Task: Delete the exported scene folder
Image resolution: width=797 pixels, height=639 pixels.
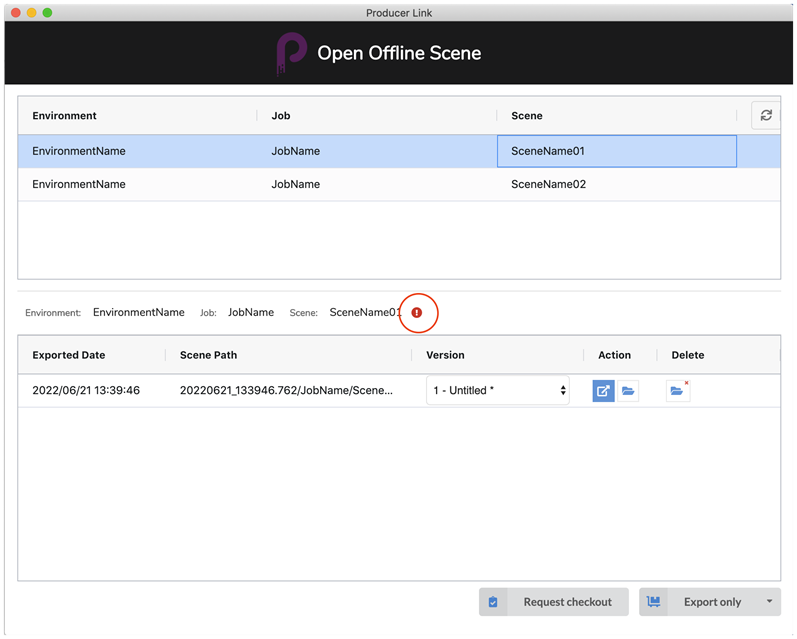Action: click(678, 391)
